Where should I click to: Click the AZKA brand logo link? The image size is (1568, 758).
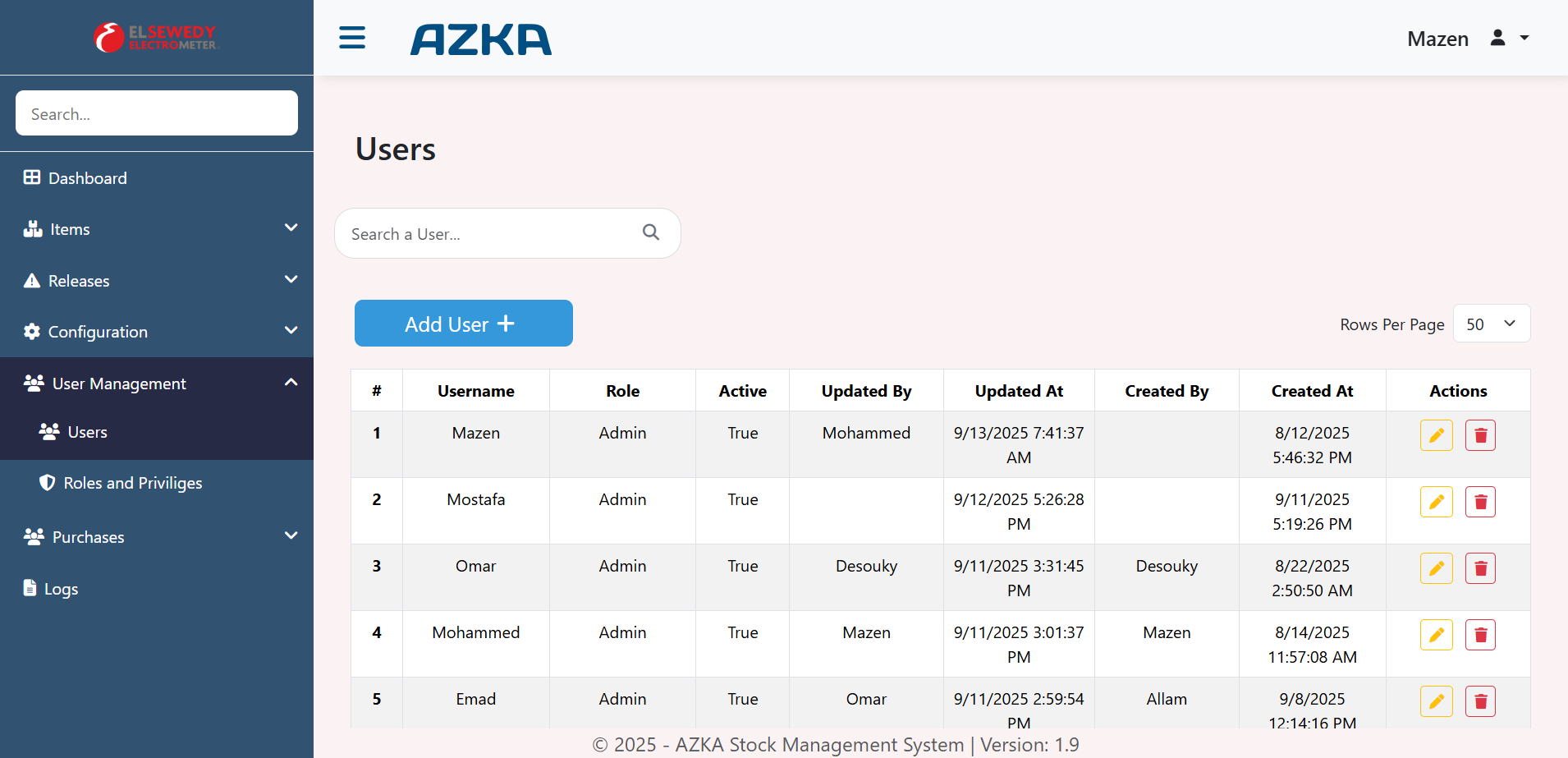(x=481, y=39)
